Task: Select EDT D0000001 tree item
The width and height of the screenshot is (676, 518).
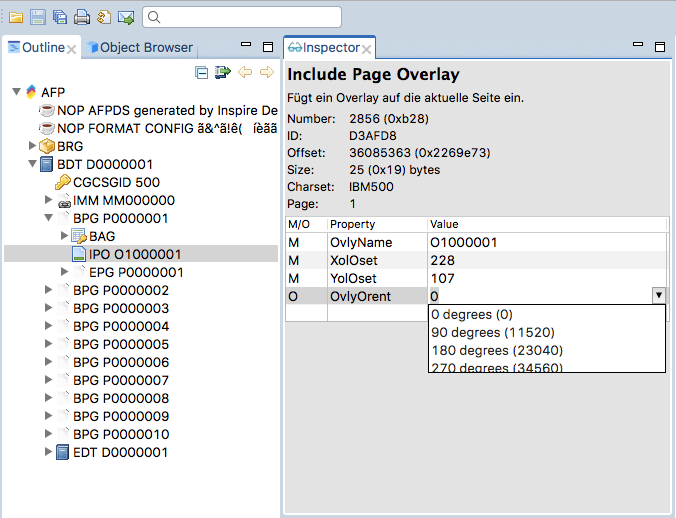Action: click(120, 452)
